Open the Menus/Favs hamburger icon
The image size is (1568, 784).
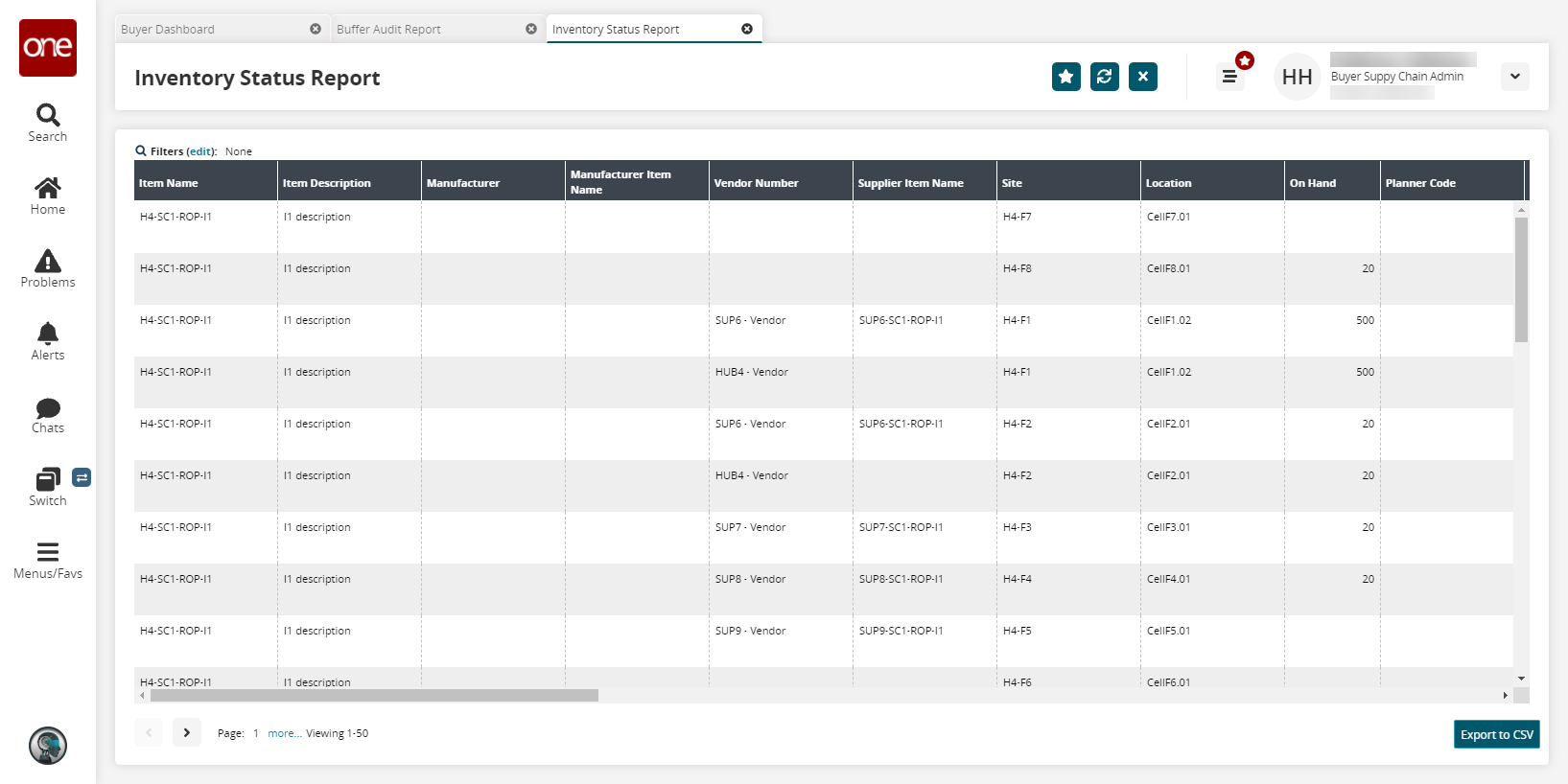(x=48, y=552)
